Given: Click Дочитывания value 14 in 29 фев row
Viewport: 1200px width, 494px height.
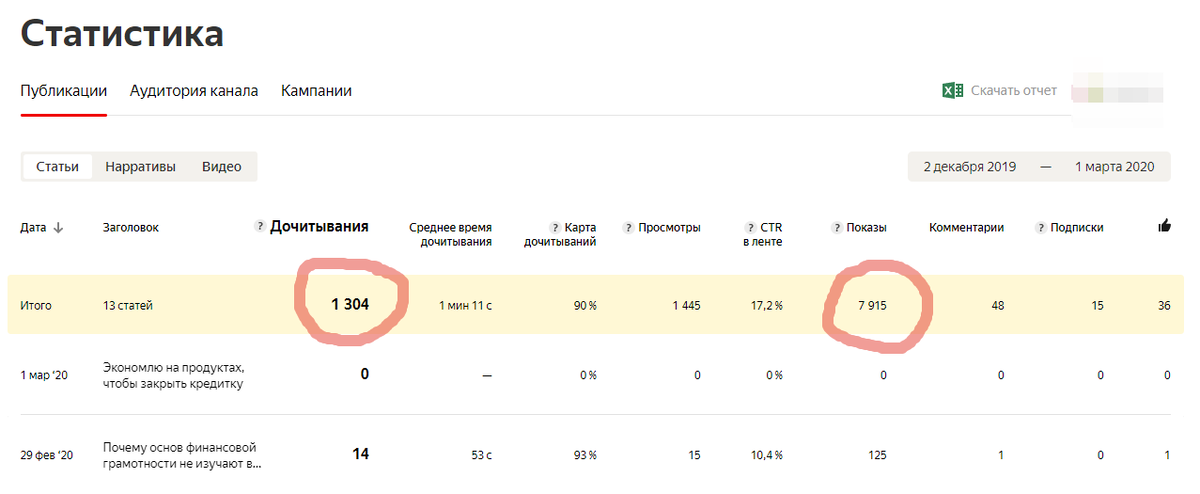Looking at the screenshot, I should coord(361,454).
